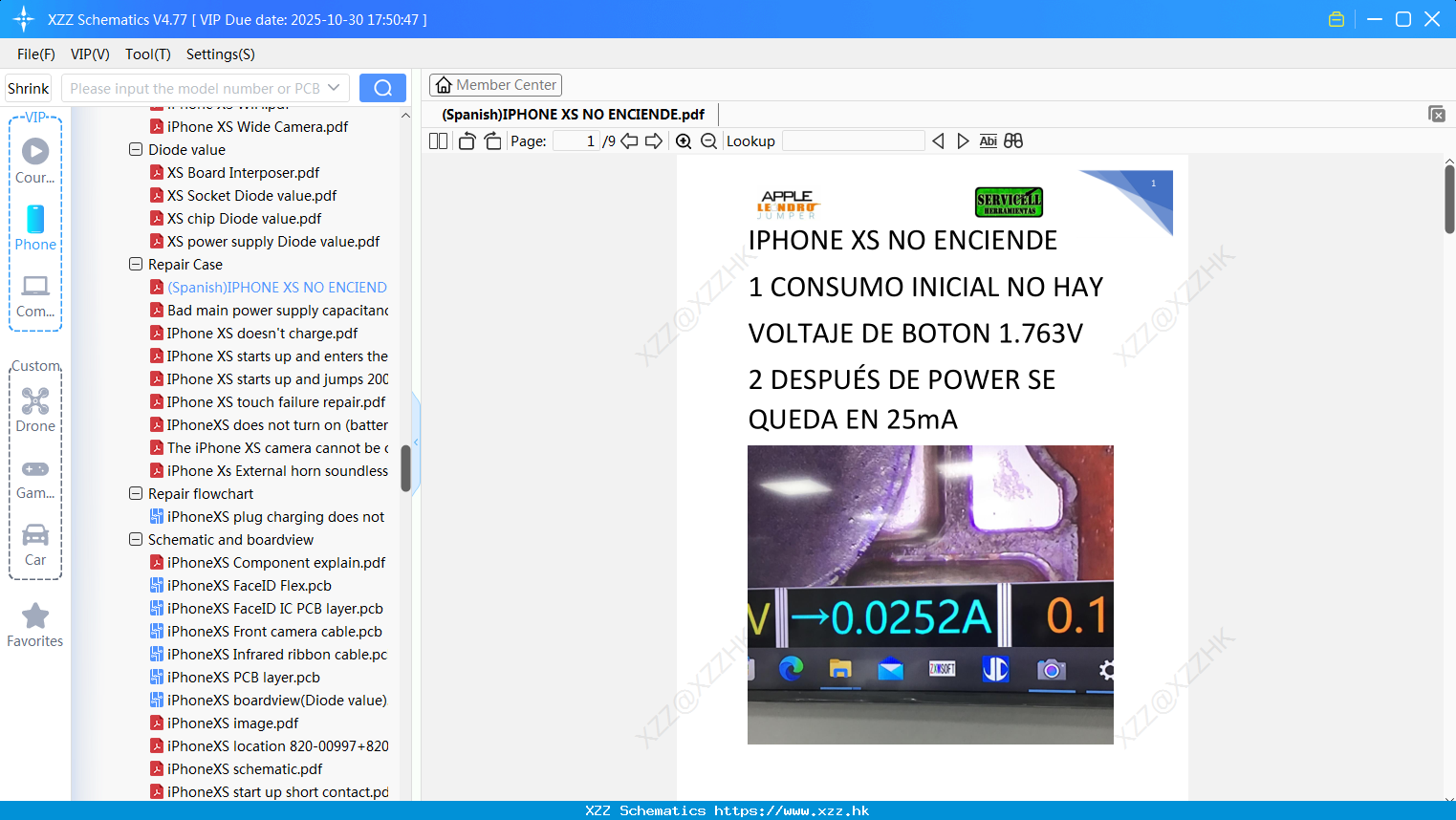Click the yellow VIP gift icon in title bar

tap(1336, 19)
